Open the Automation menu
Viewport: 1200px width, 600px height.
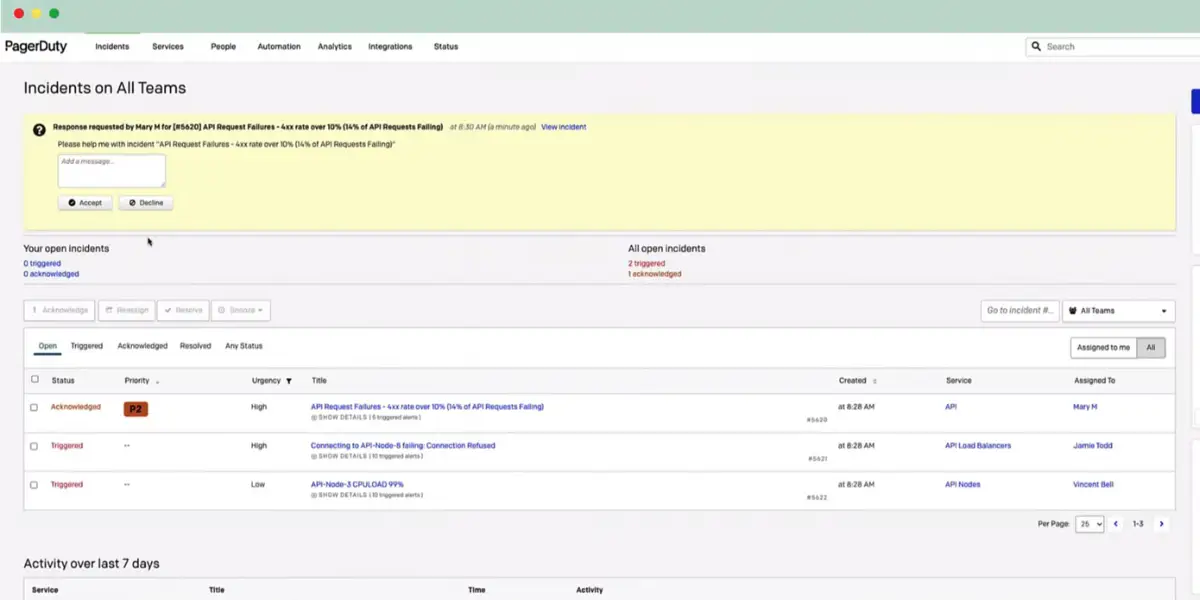279,47
